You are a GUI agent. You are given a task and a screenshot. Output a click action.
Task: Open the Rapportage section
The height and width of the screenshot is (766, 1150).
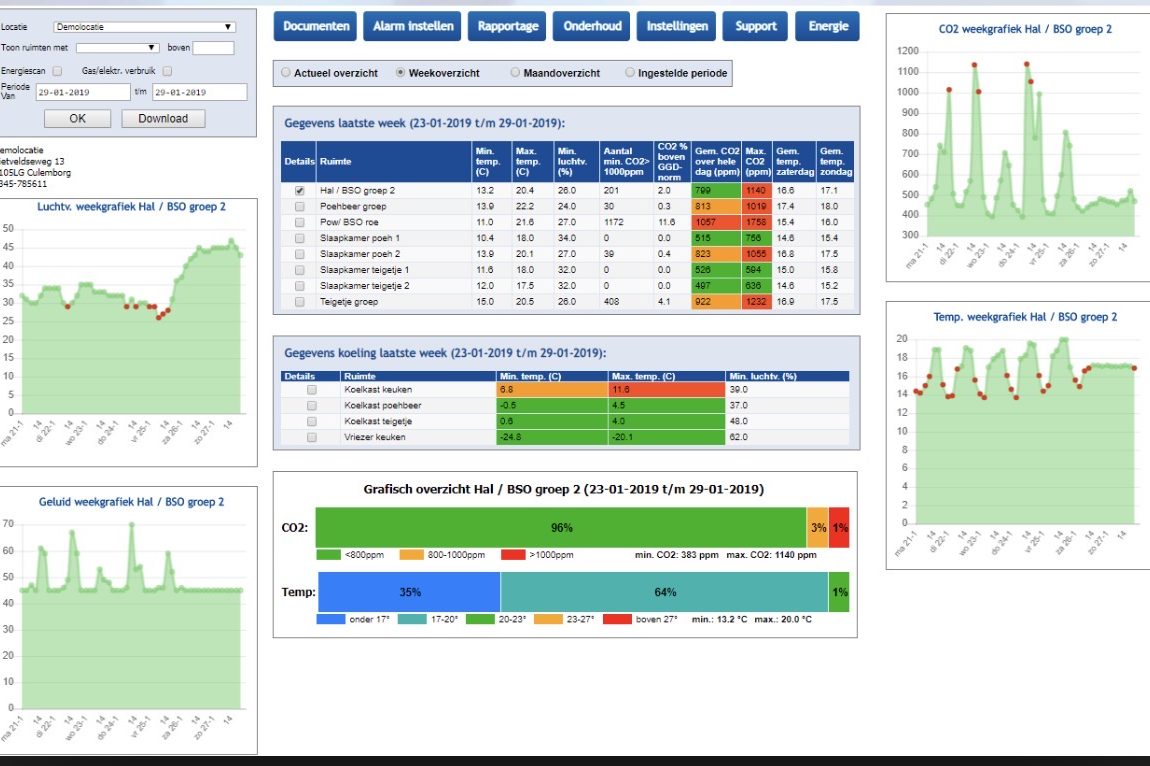coord(506,27)
